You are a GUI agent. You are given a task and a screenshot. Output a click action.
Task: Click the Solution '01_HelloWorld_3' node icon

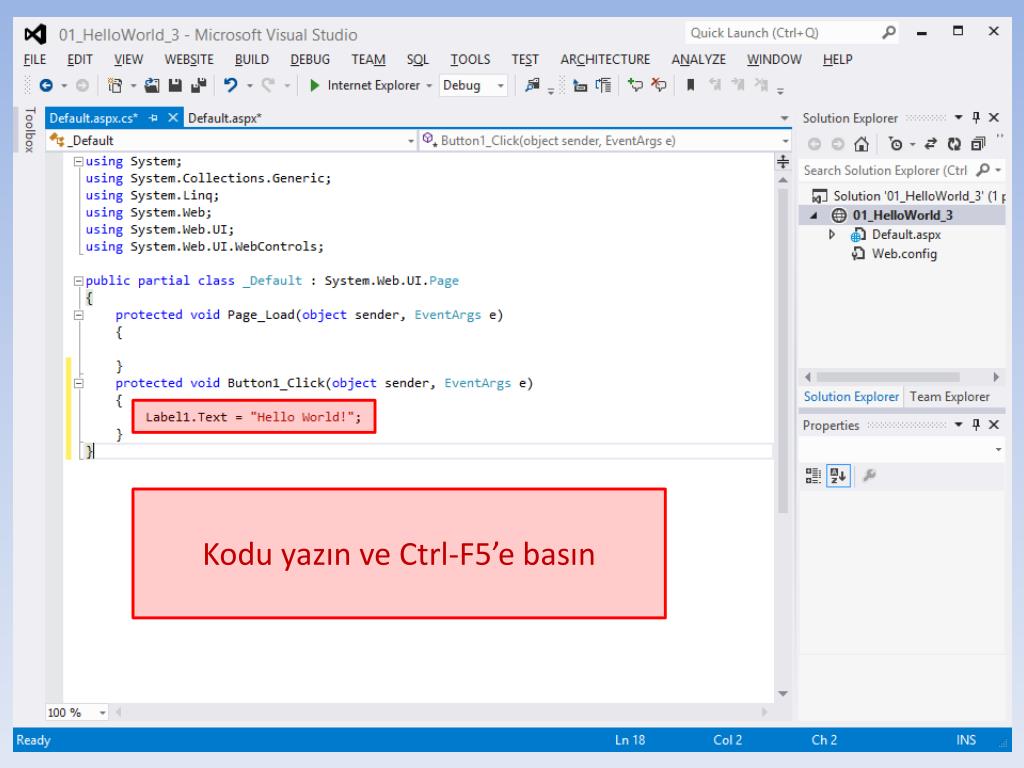(x=819, y=196)
